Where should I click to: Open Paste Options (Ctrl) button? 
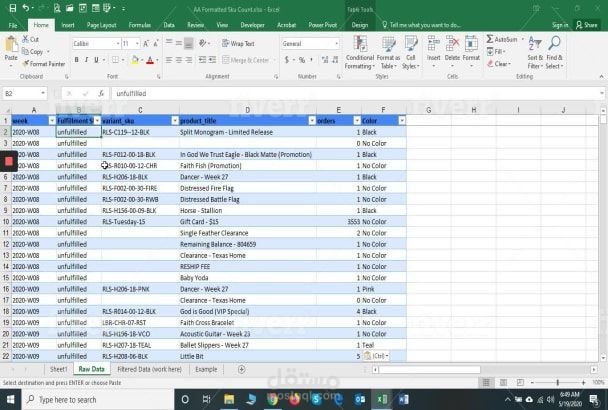pyautogui.click(x=375, y=356)
